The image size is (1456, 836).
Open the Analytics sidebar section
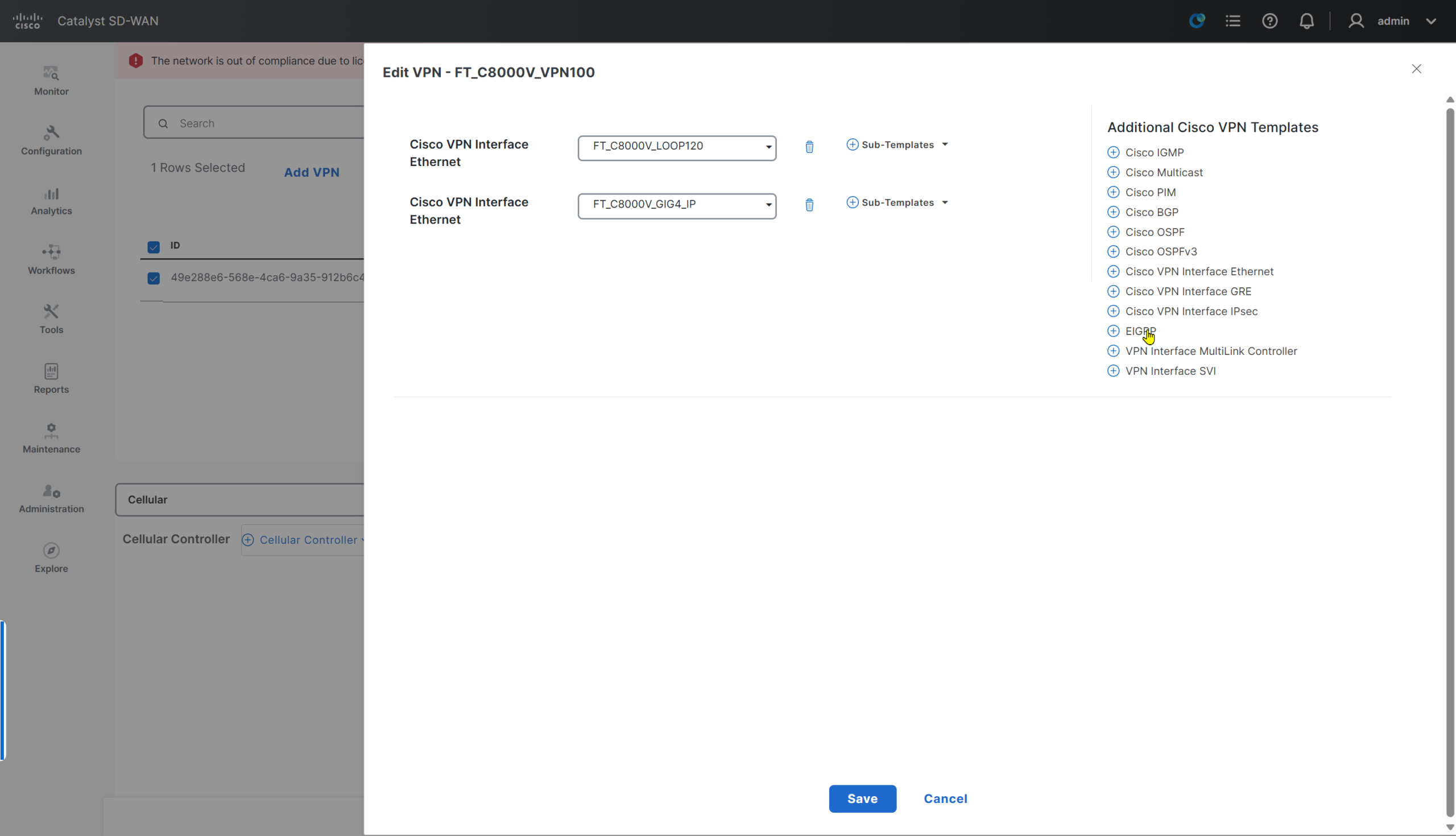(x=51, y=200)
